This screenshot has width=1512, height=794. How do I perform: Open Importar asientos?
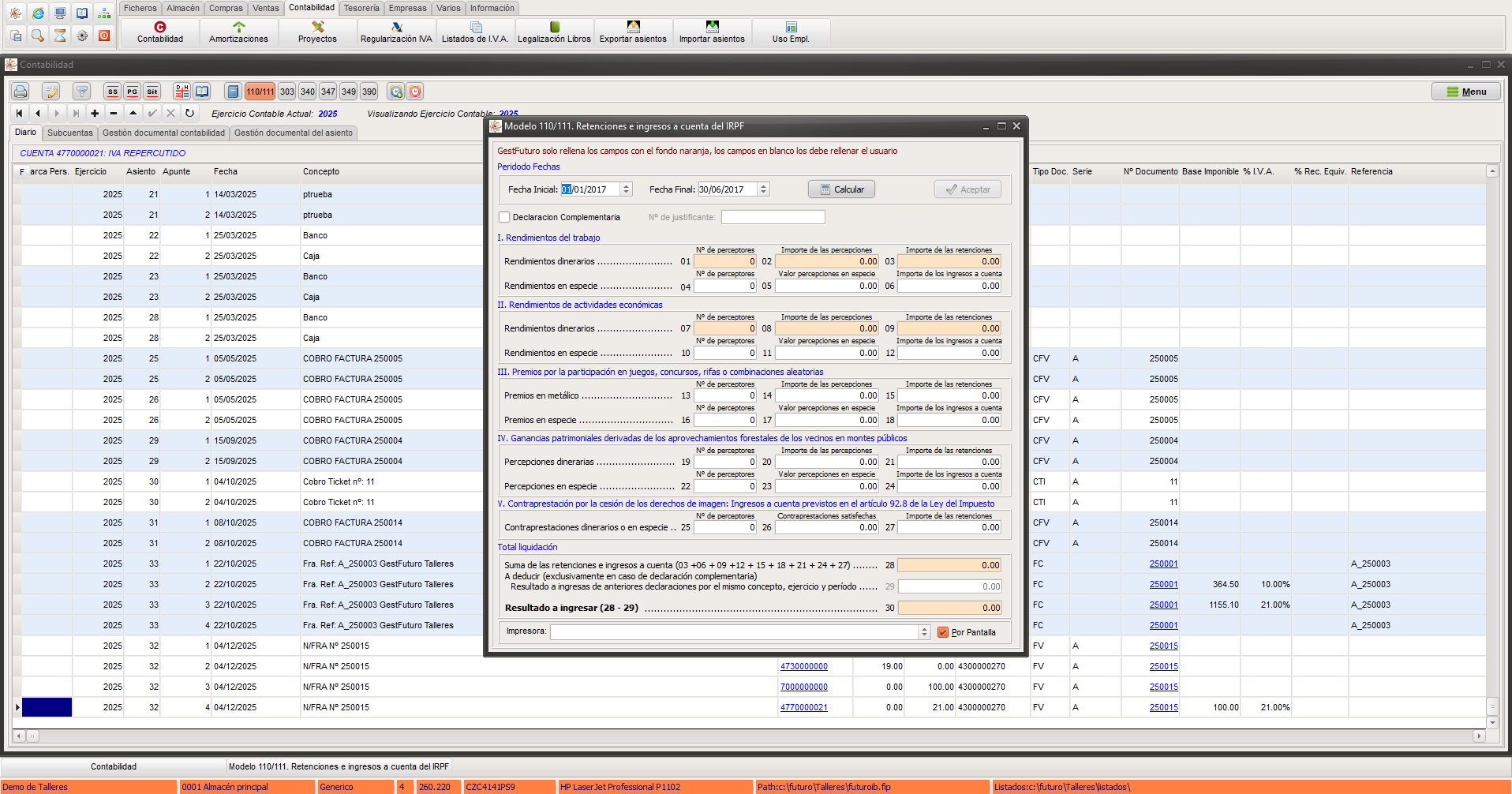[x=712, y=32]
